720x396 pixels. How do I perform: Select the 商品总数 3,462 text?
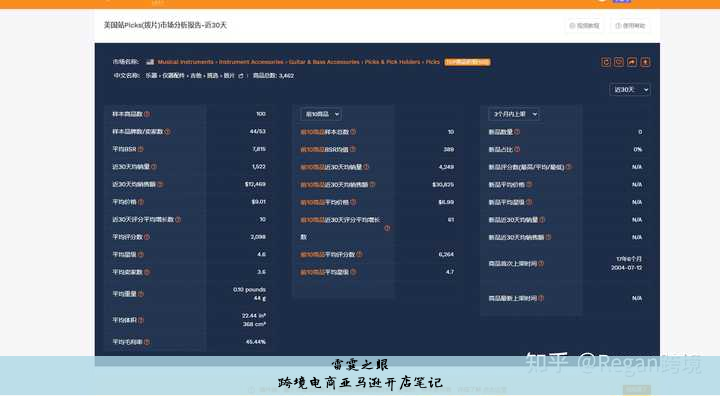click(273, 76)
